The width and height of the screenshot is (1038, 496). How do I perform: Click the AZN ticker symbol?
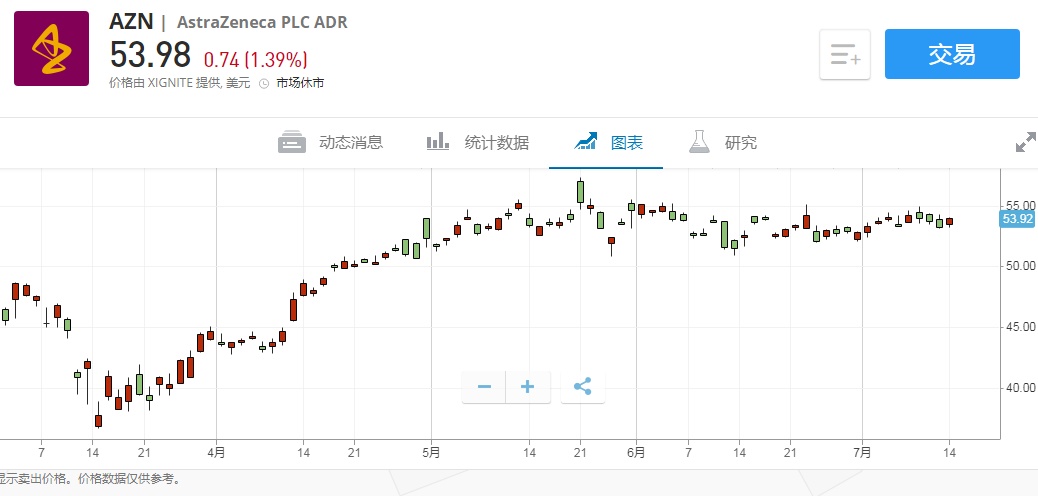pos(130,21)
